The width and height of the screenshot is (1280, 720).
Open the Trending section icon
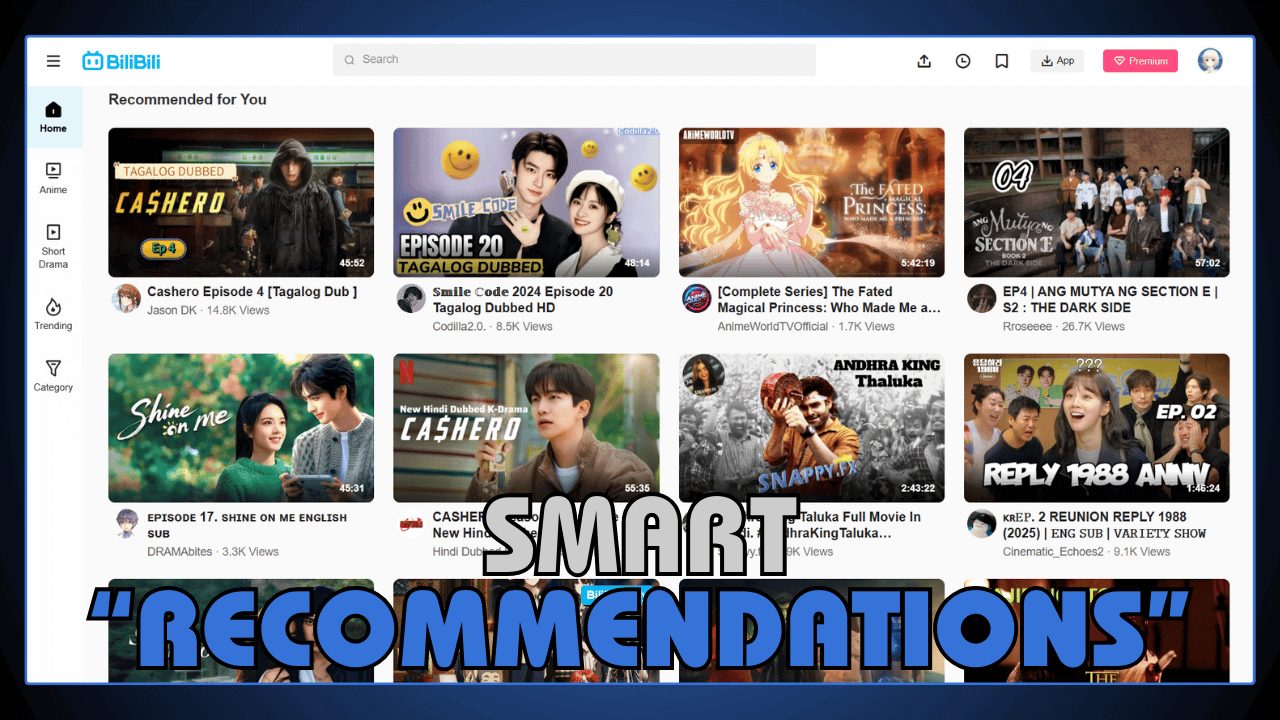point(53,315)
